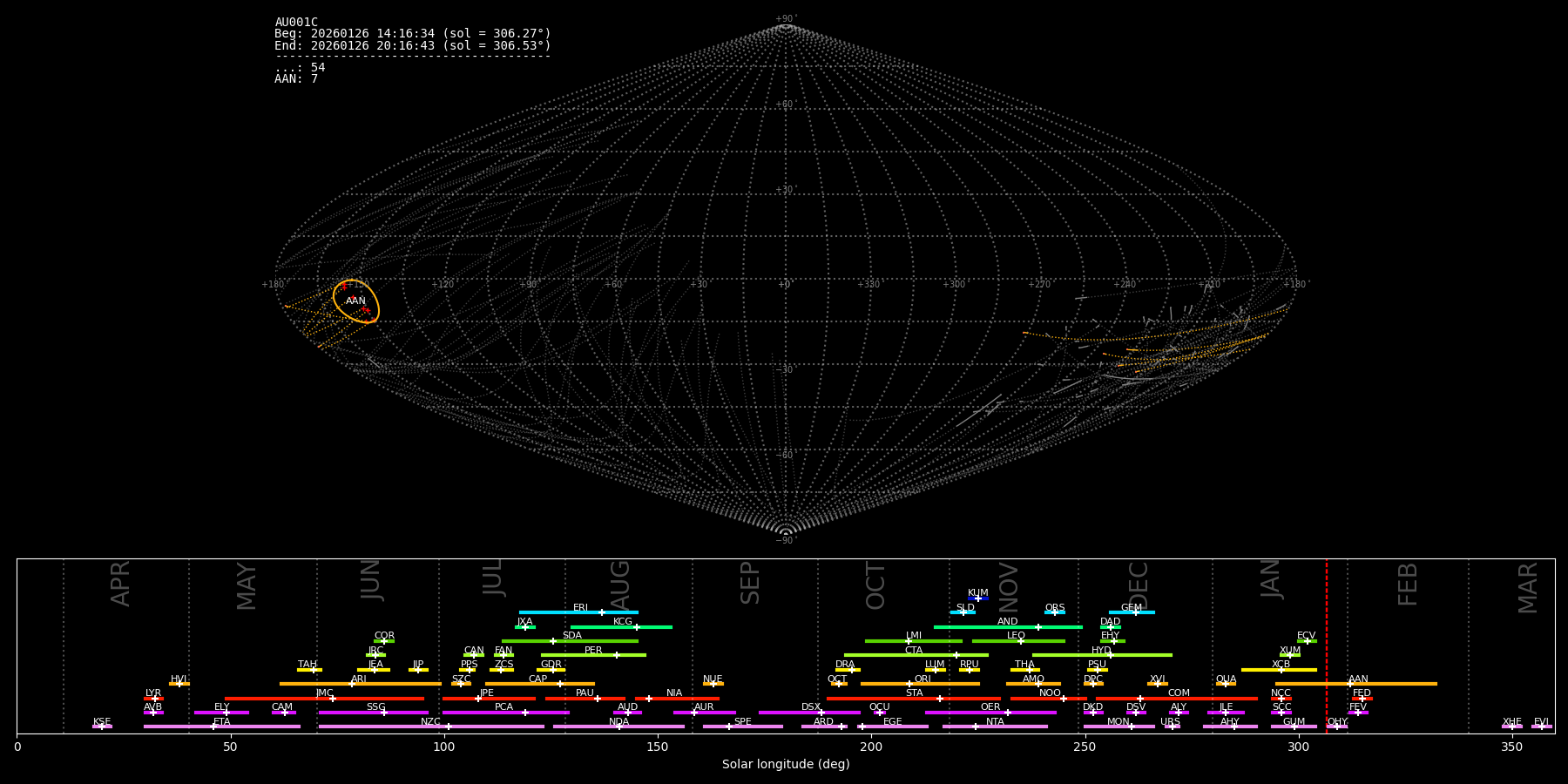The image size is (1568, 784).
Task: Click the ETA shower label
Action: point(222,722)
